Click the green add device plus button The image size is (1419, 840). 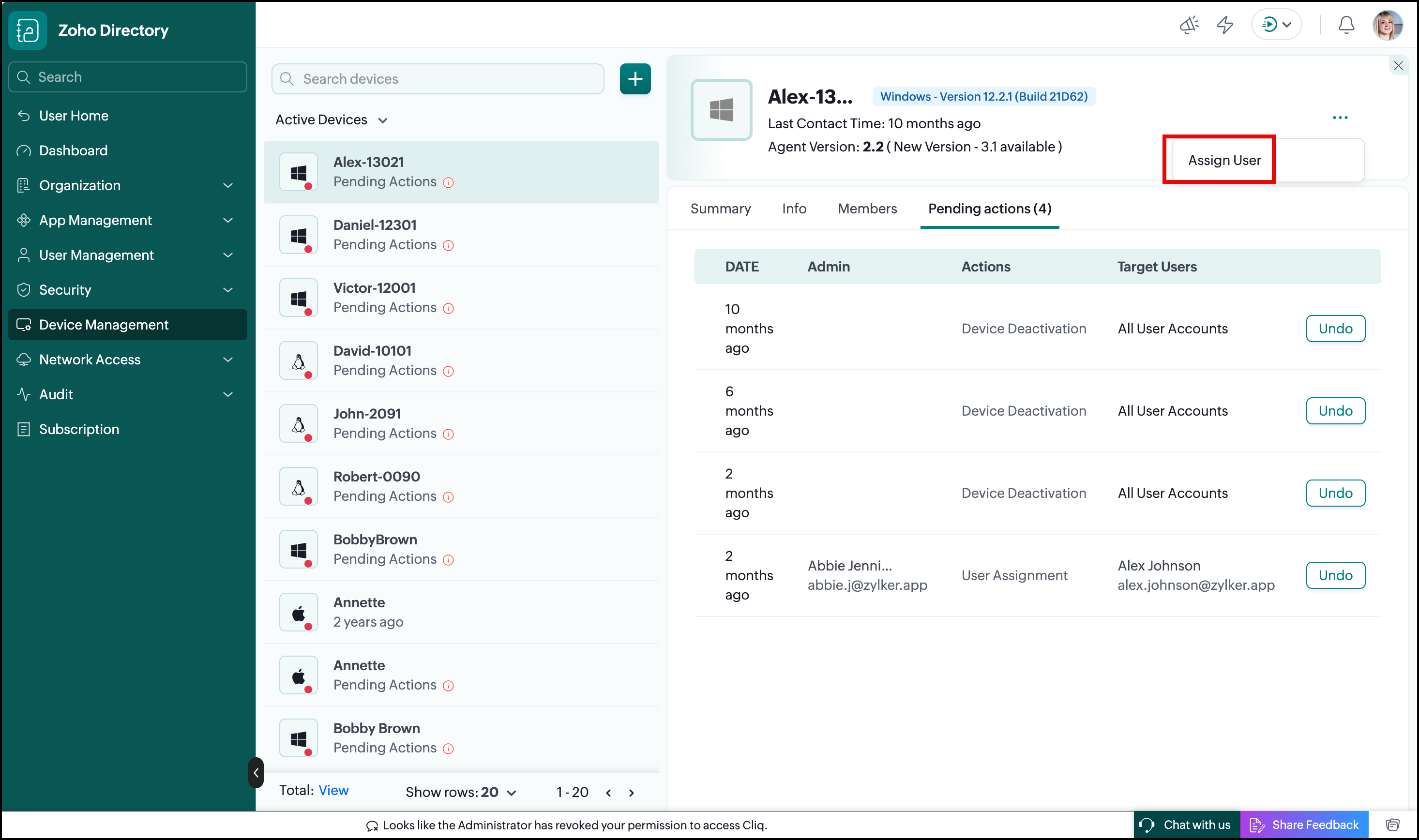click(x=634, y=79)
